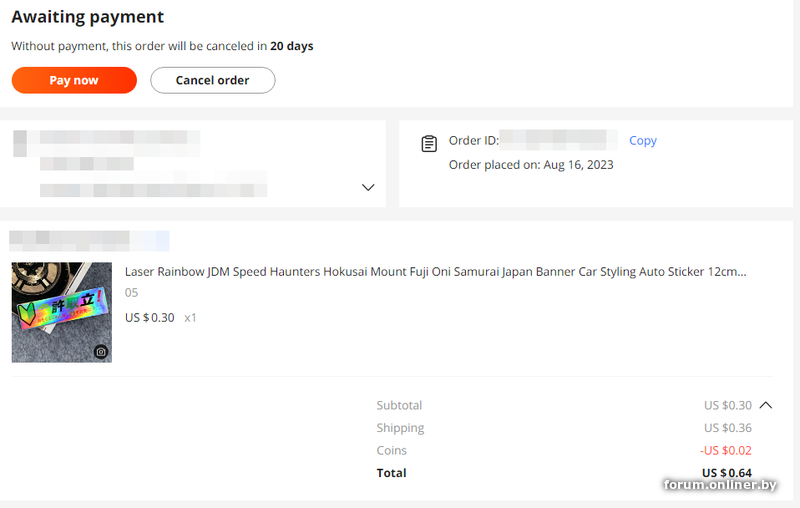800x508 pixels.
Task: Click the order clipboard icon
Action: click(x=429, y=143)
